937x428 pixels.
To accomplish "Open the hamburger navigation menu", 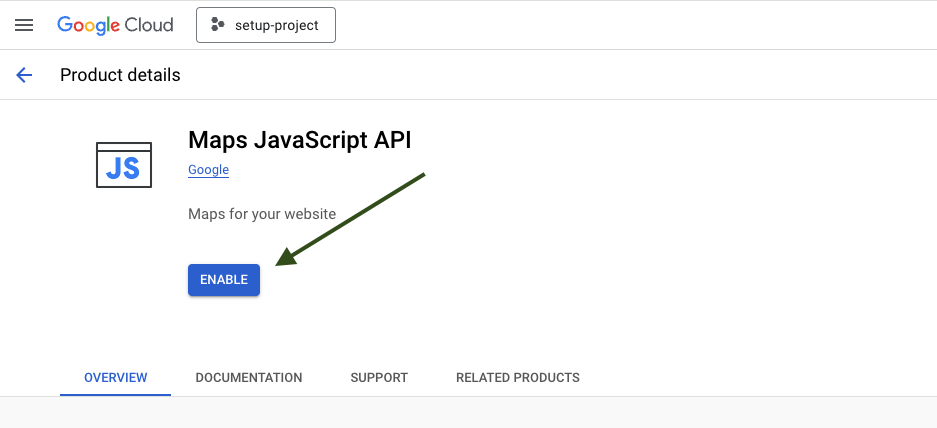I will (24, 25).
